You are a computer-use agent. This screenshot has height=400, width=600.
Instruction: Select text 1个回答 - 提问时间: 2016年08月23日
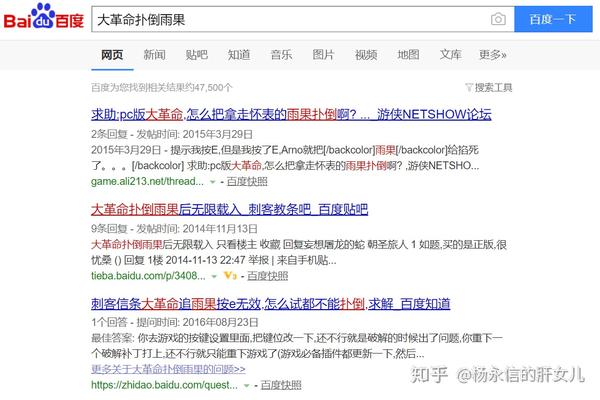pos(174,322)
